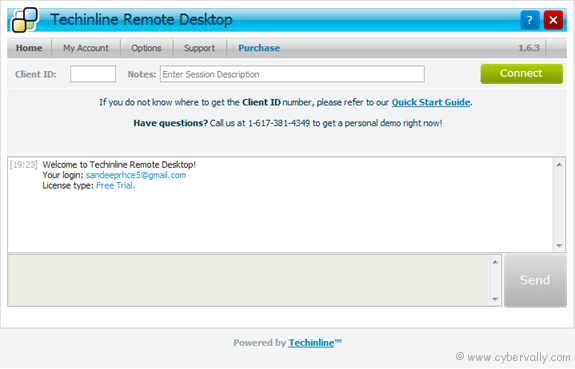The height and width of the screenshot is (369, 575).
Task: Click the sandeeprhce5@gmail.com login text
Action: [136, 175]
